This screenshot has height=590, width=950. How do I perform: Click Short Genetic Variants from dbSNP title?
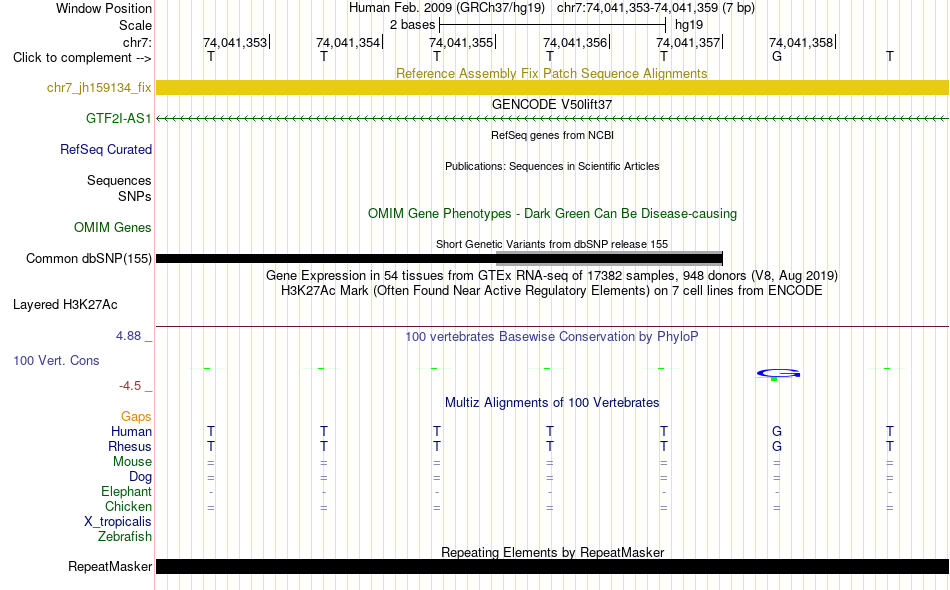coord(552,244)
